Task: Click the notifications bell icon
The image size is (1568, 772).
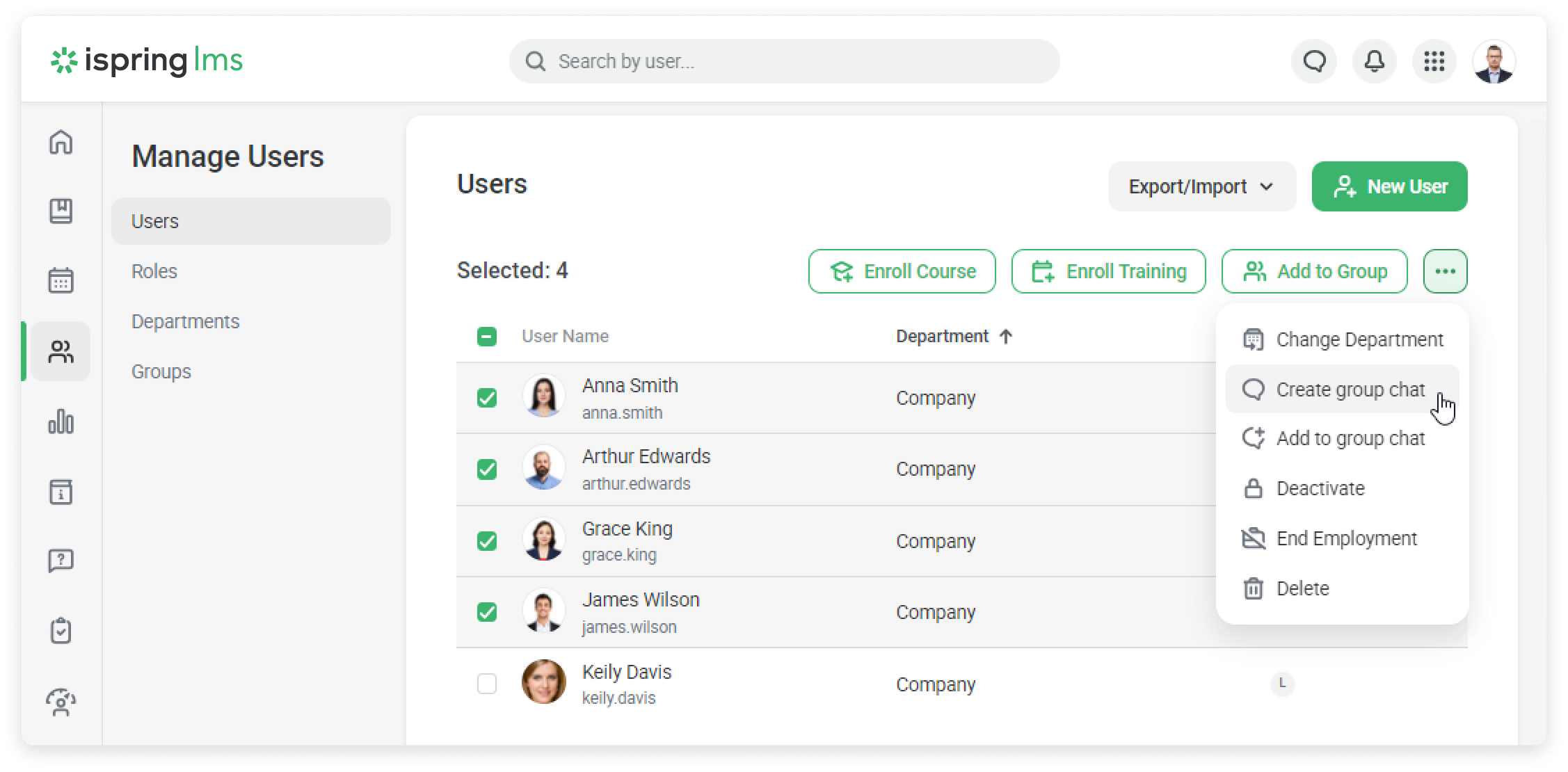Action: click(1374, 61)
